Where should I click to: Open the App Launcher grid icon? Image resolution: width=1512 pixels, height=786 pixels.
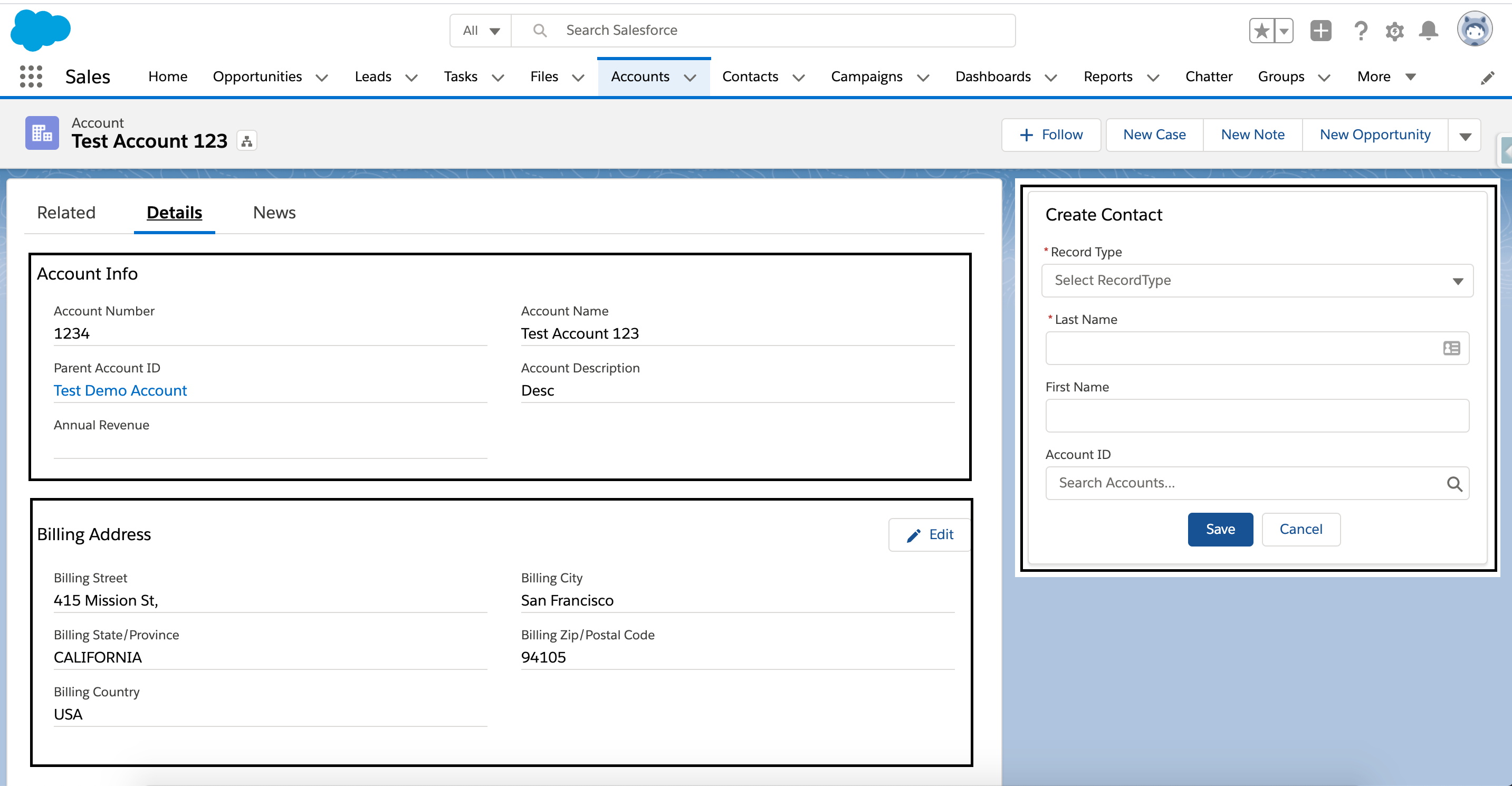tap(31, 76)
